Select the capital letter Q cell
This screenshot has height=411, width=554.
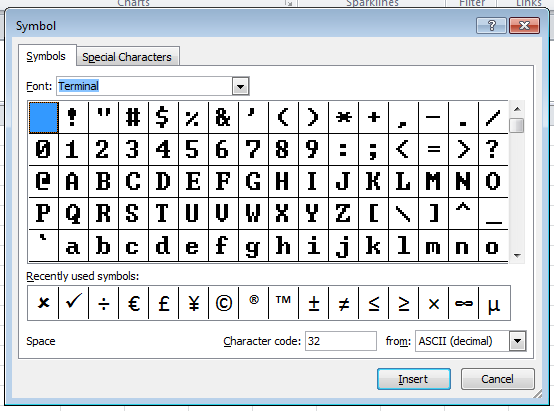tap(73, 213)
